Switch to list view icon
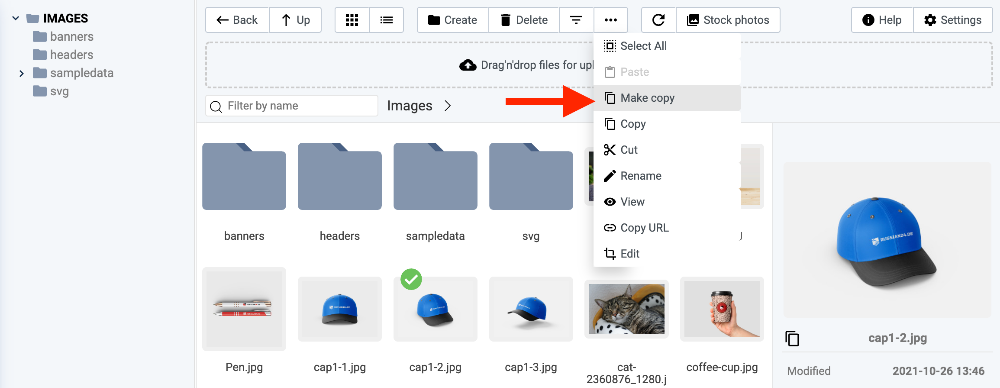This screenshot has height=388, width=1000. click(386, 20)
